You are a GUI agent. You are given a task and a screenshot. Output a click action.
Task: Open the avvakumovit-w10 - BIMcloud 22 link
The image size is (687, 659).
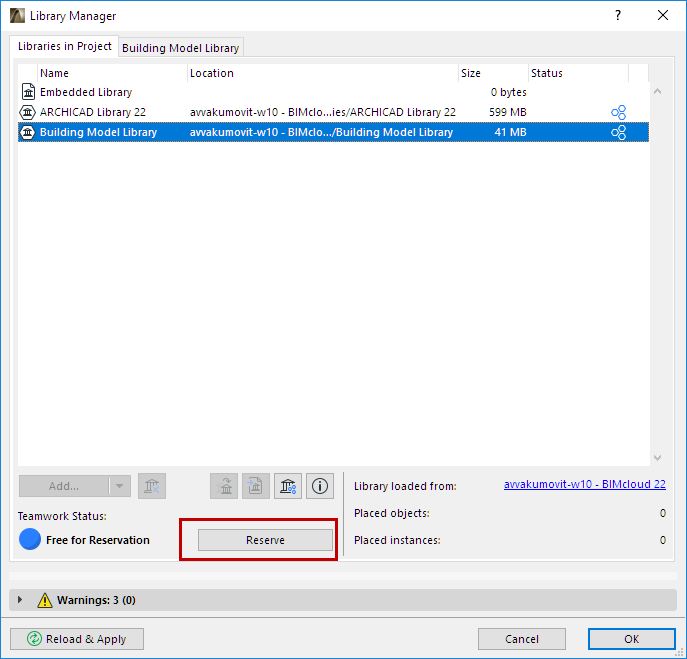coord(584,484)
